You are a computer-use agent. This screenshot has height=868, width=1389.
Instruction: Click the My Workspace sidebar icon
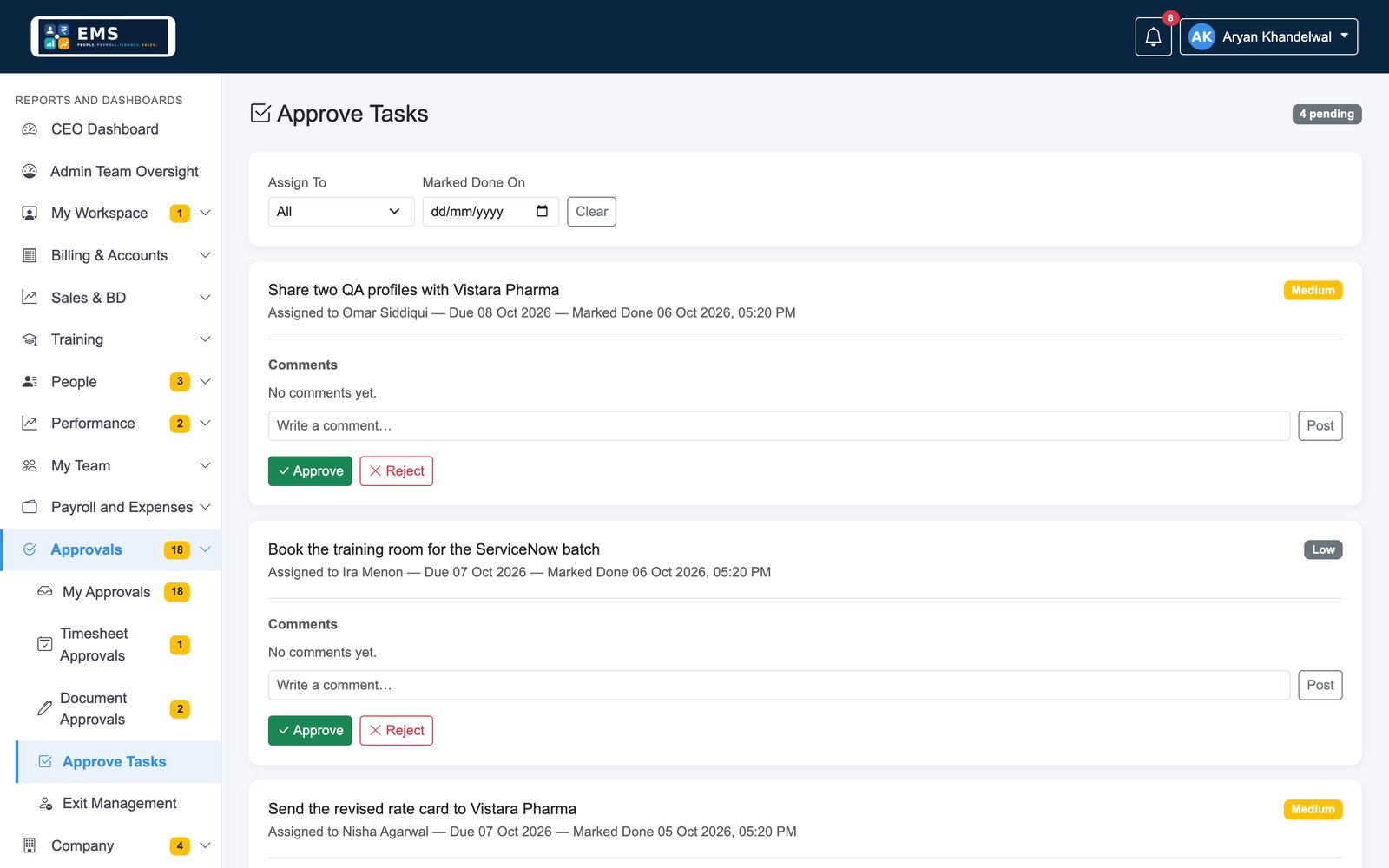pos(30,214)
